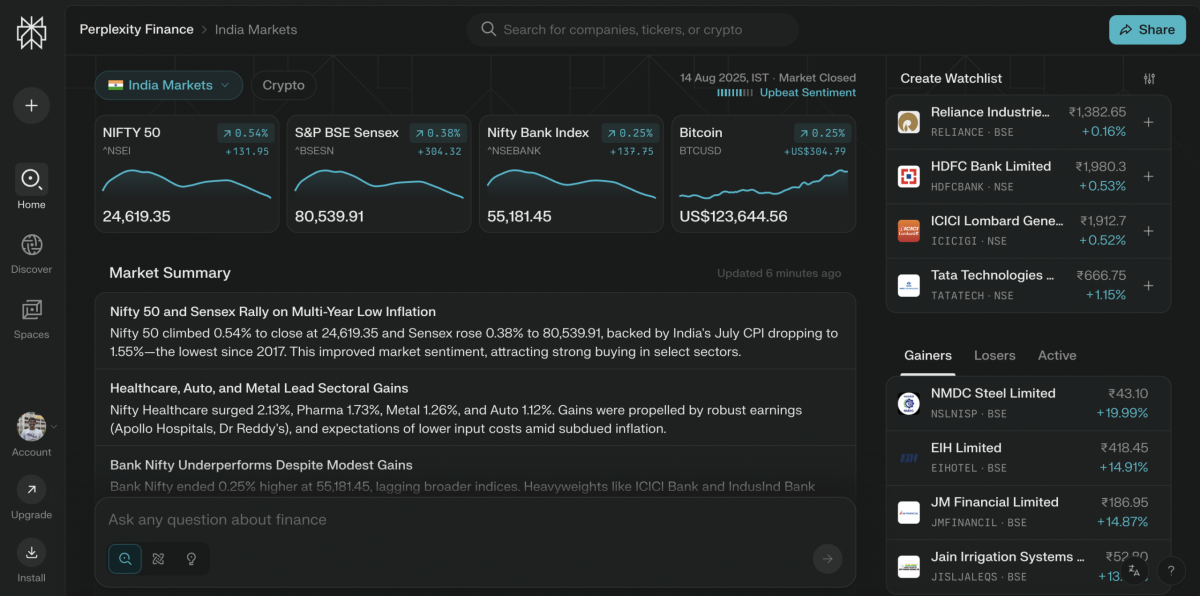Open the Perplexity home logo
This screenshot has height=596, width=1200.
(31, 31)
